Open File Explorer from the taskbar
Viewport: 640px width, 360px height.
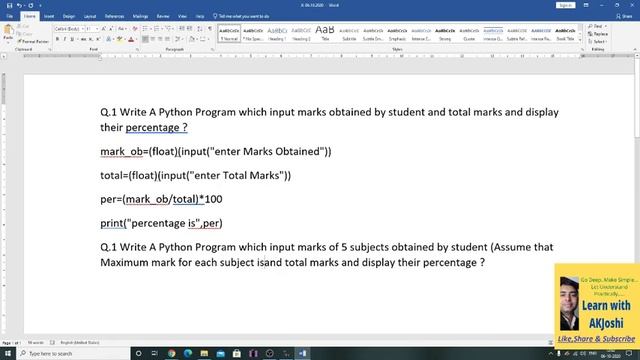[204, 353]
